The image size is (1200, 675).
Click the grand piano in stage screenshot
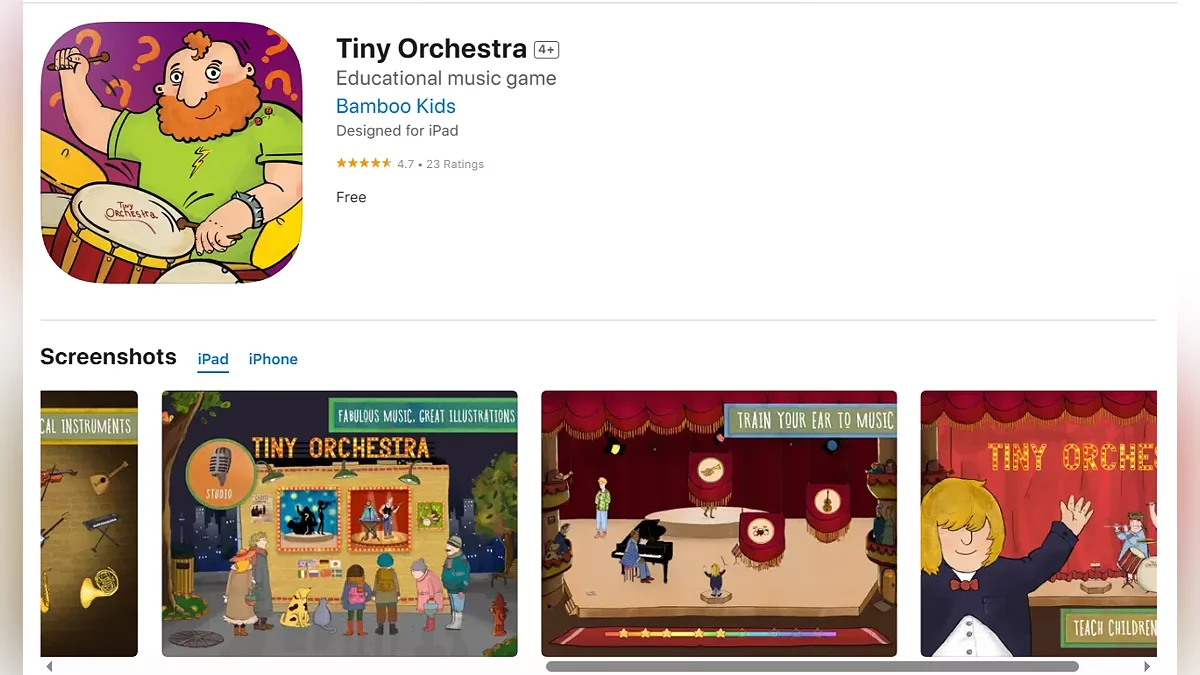(x=641, y=548)
